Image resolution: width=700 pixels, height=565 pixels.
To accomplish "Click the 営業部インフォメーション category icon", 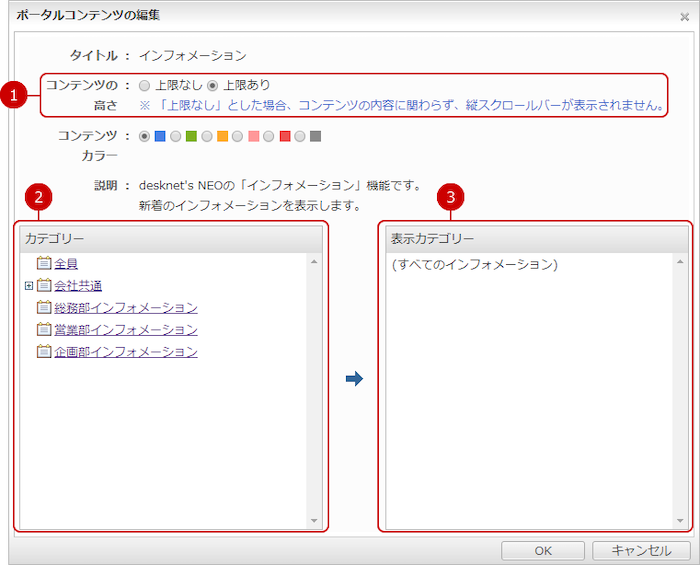I will tap(43, 330).
